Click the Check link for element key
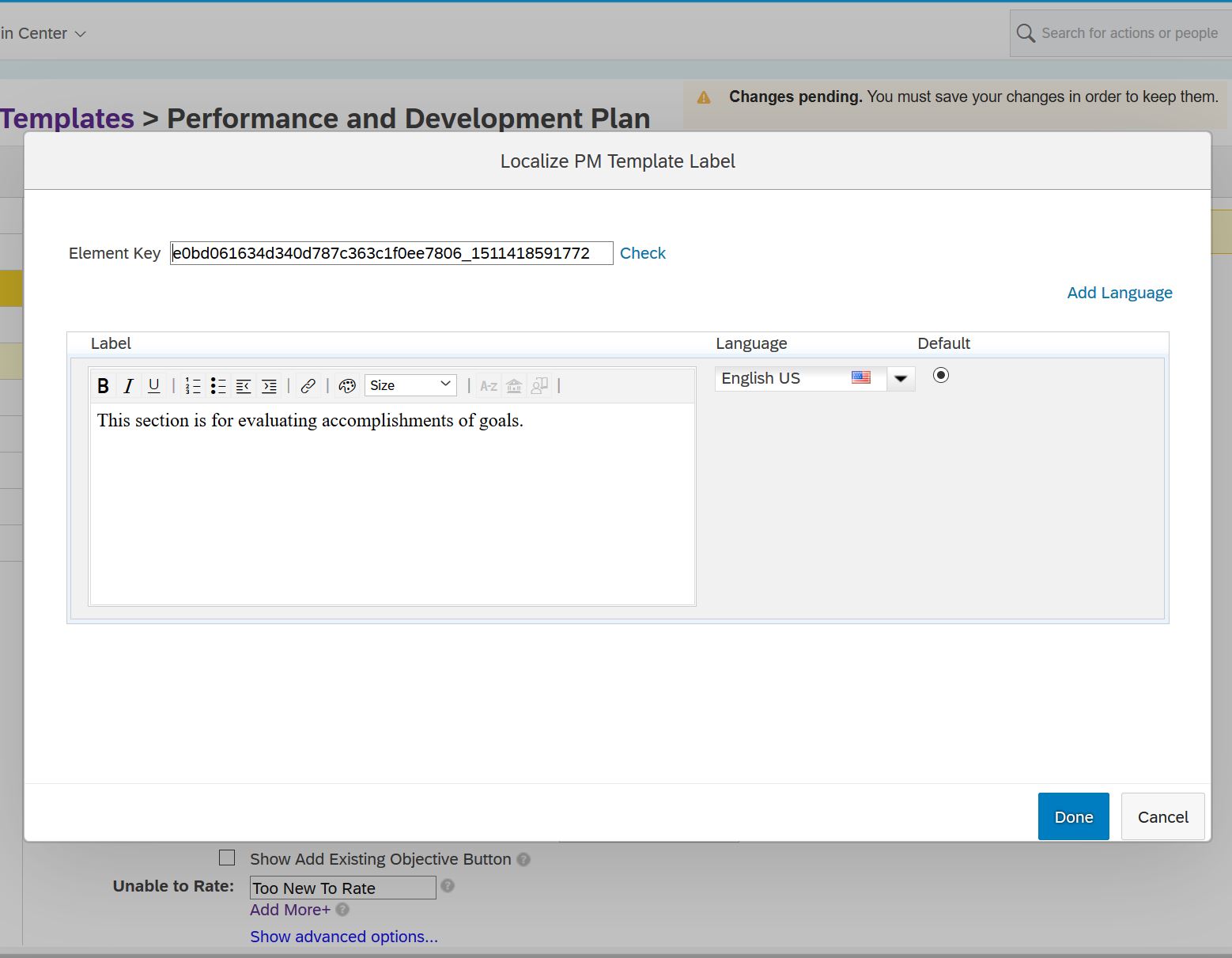 [643, 253]
